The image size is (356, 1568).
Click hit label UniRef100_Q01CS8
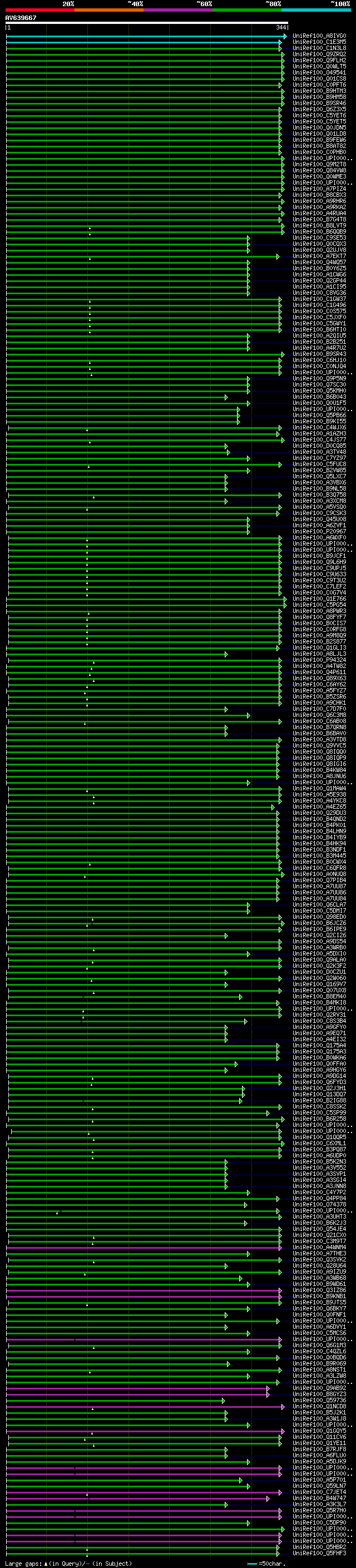coord(319,78)
